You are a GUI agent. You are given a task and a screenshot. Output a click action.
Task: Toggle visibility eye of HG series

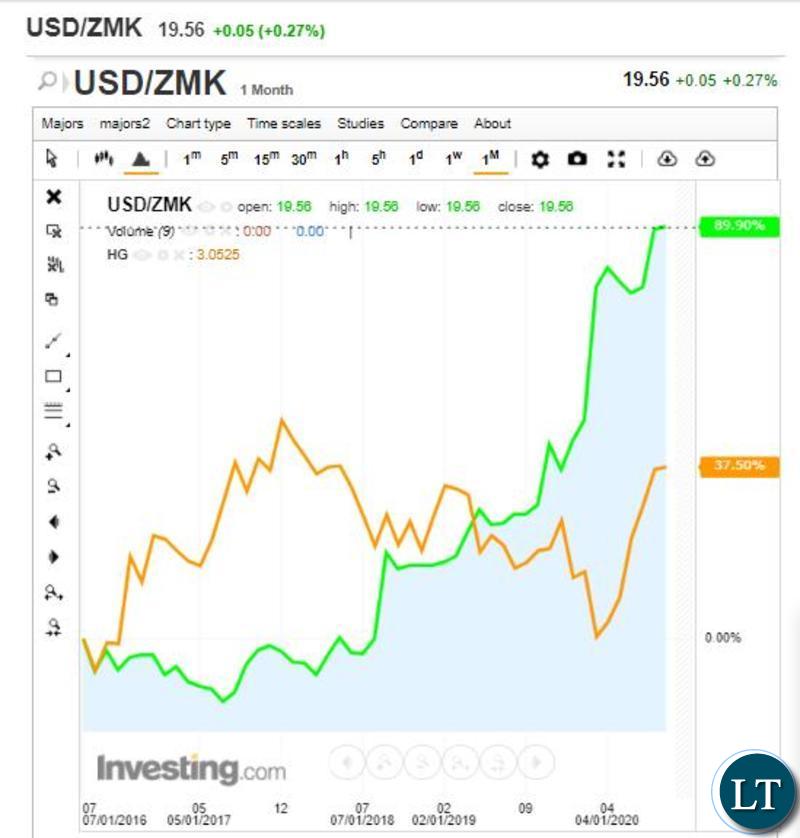tap(142, 255)
